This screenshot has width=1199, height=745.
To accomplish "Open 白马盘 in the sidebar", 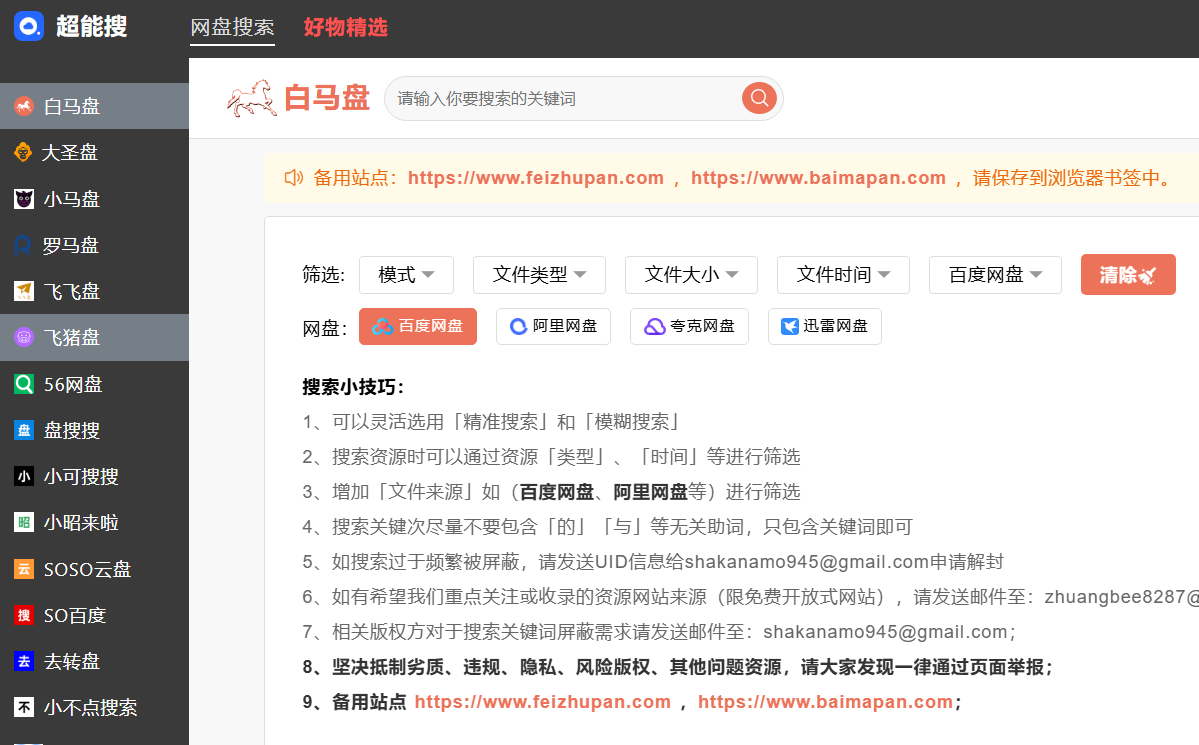I will (94, 106).
